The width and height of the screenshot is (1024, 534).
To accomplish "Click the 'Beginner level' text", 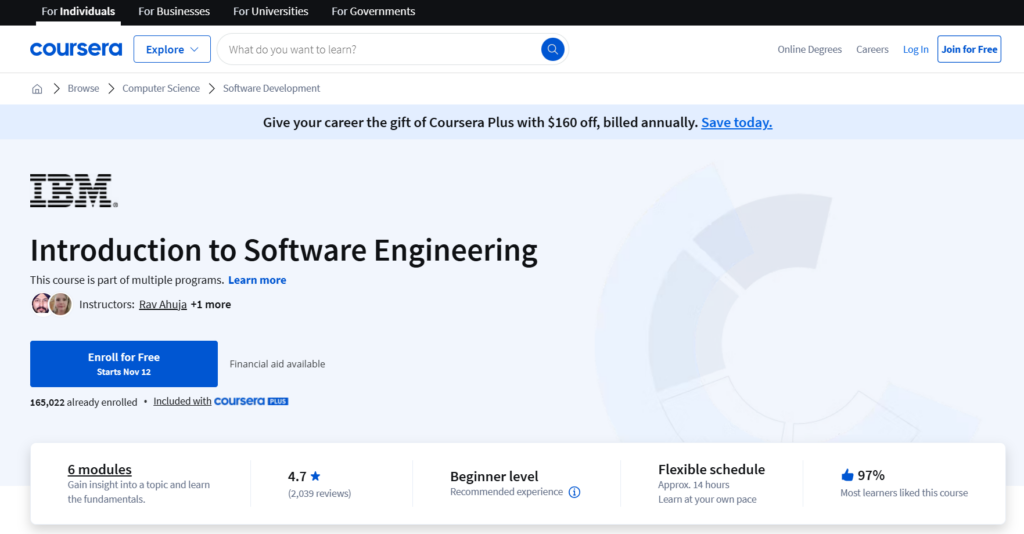I will [x=494, y=477].
